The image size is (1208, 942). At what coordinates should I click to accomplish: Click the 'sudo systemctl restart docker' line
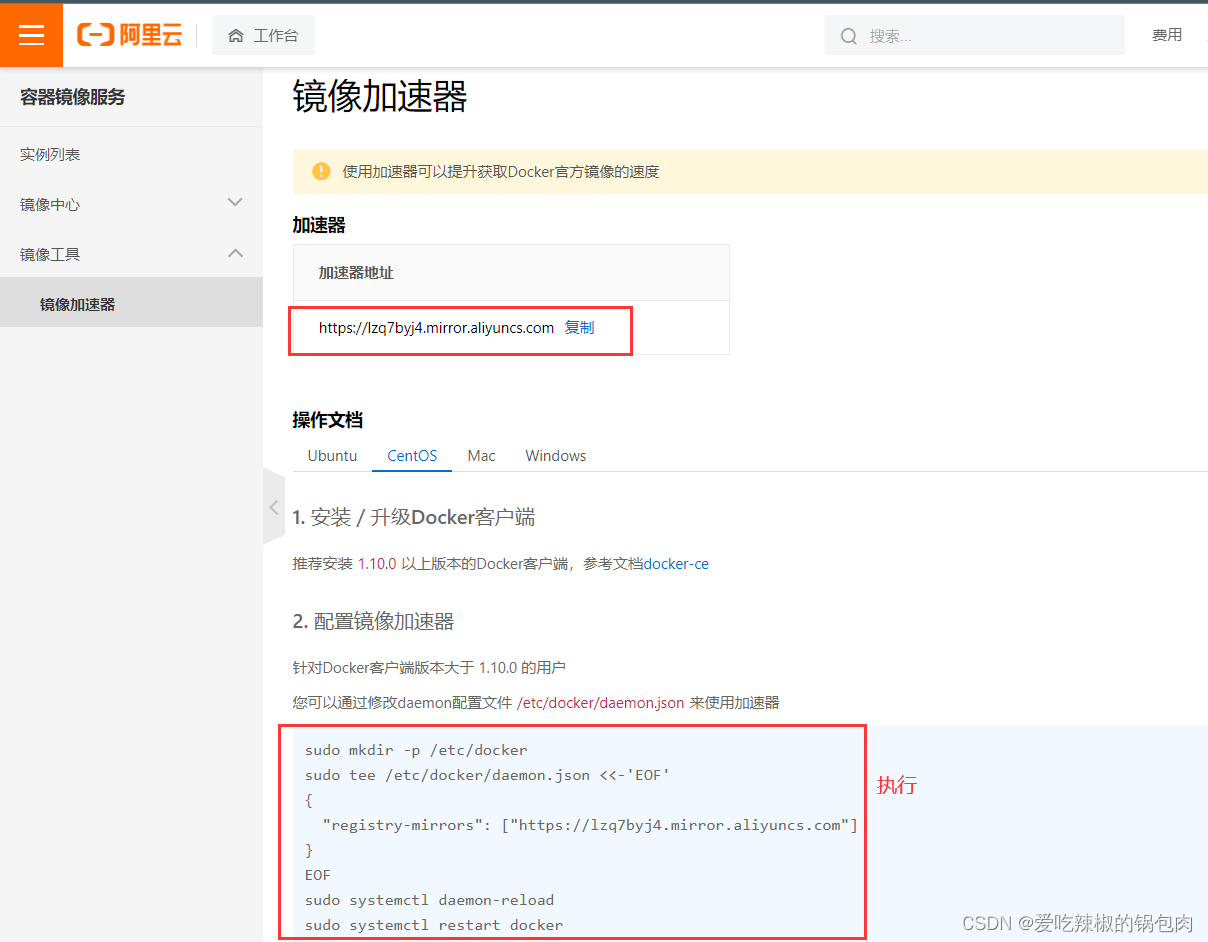pyautogui.click(x=434, y=924)
